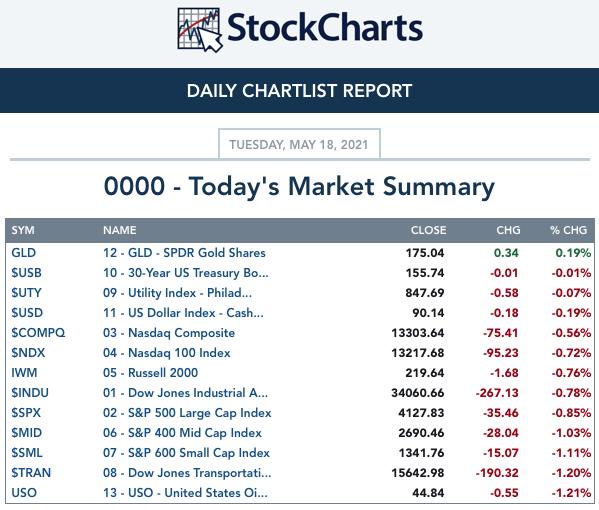The image size is (599, 510).
Task: Click the % CHG column header
Action: coord(568,230)
